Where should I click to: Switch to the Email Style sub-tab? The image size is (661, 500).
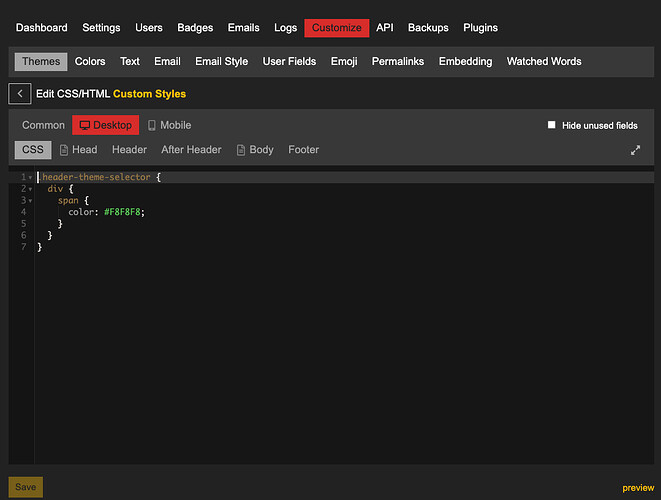(x=222, y=62)
